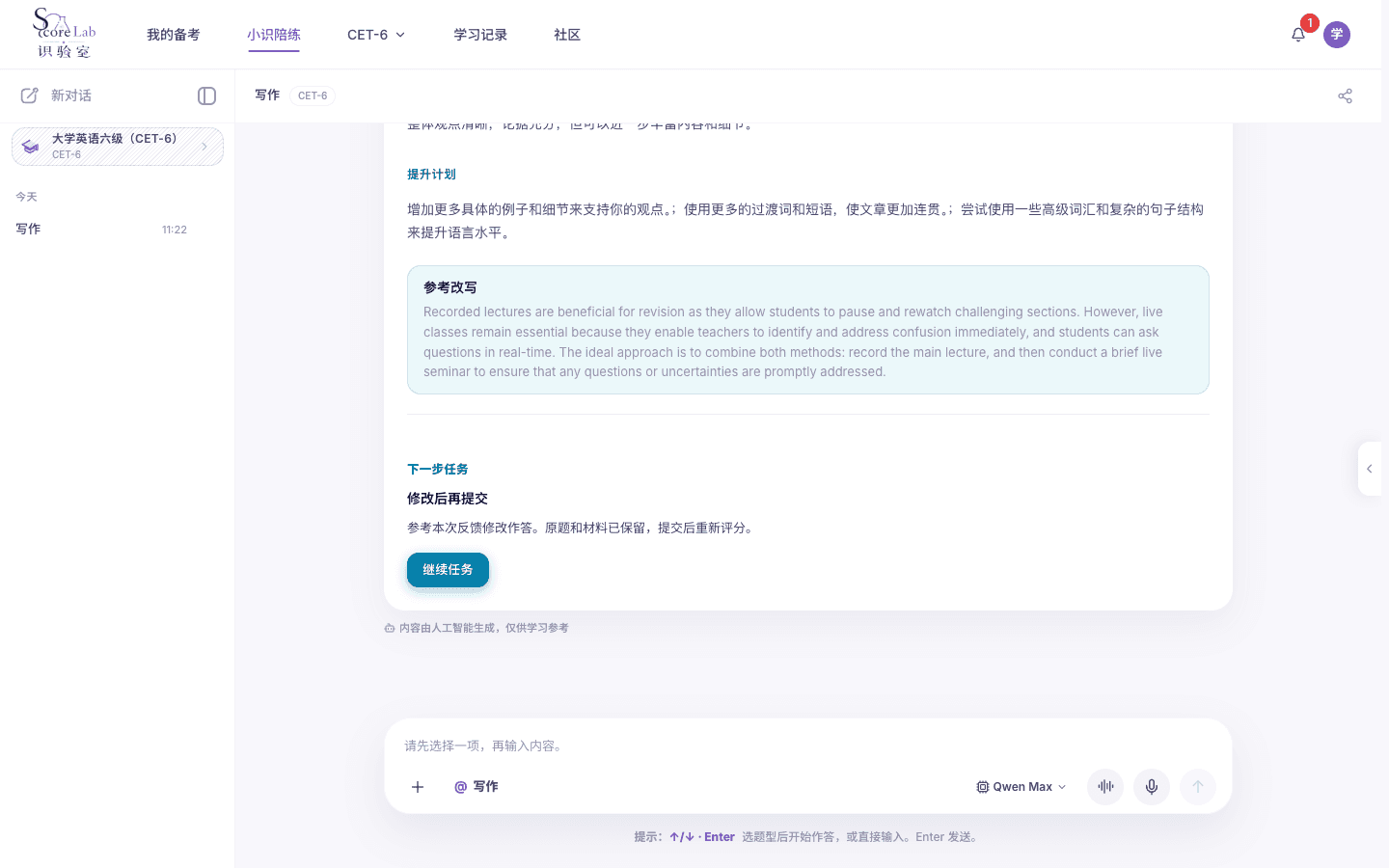Start voice waveform mode
Viewport: 1389px width, 868px height.
1105,787
